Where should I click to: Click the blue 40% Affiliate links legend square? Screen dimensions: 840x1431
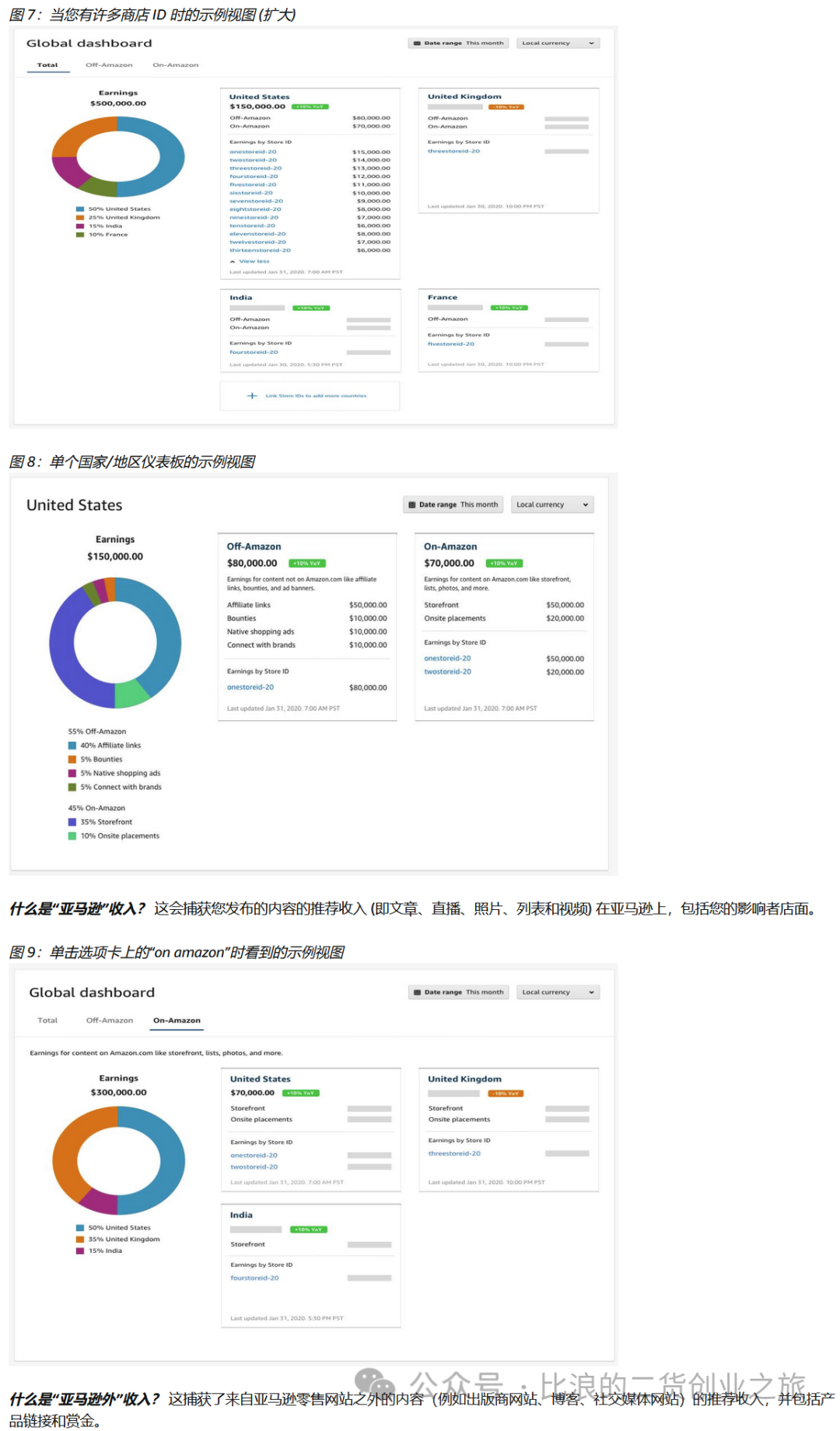(72, 745)
